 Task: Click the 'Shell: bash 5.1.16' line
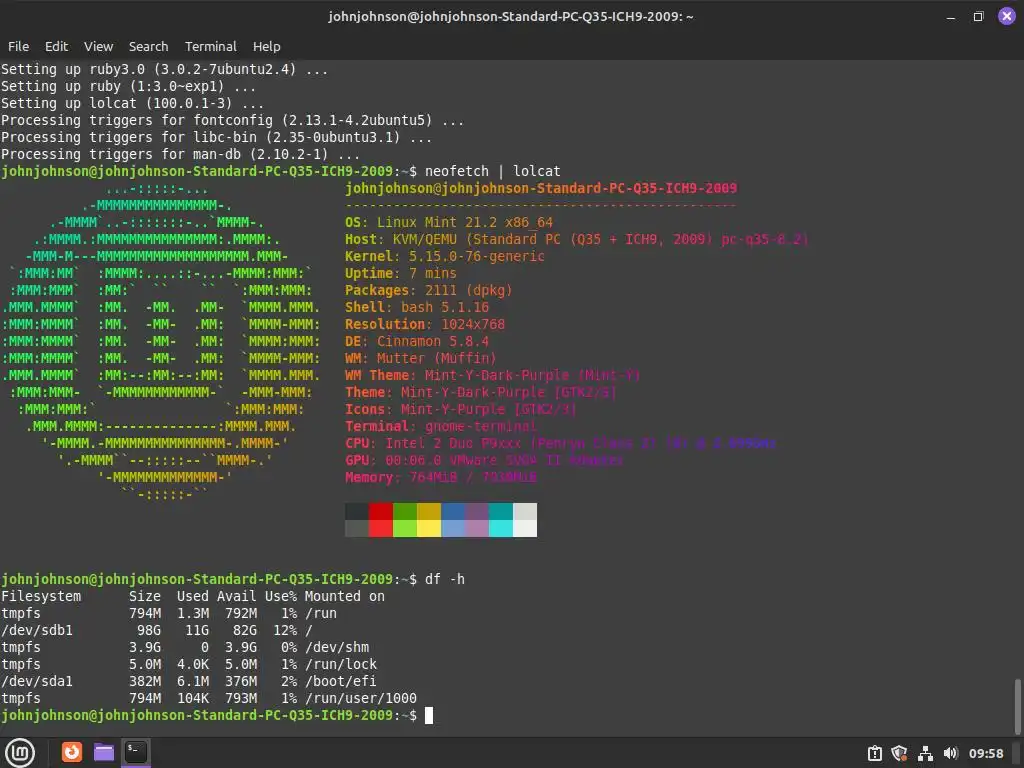[417, 307]
